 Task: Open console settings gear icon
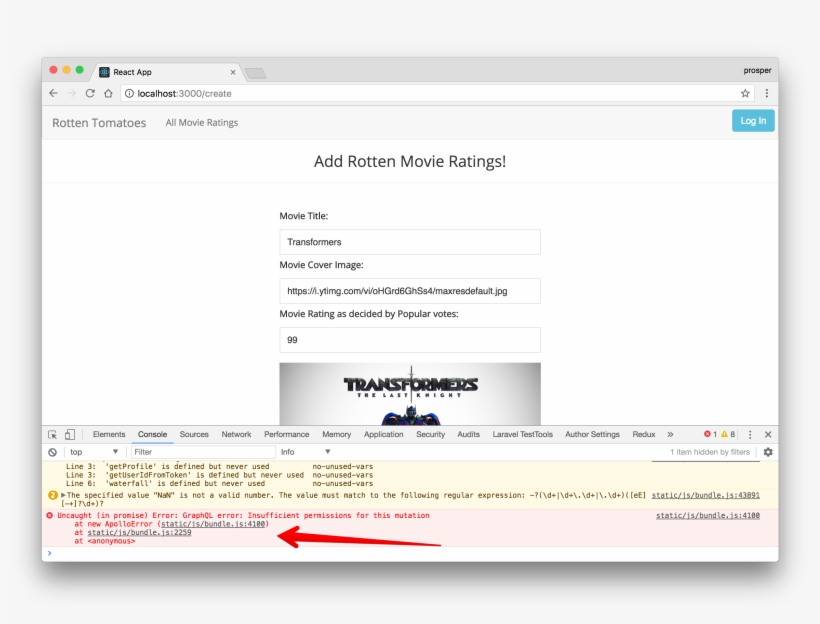768,452
